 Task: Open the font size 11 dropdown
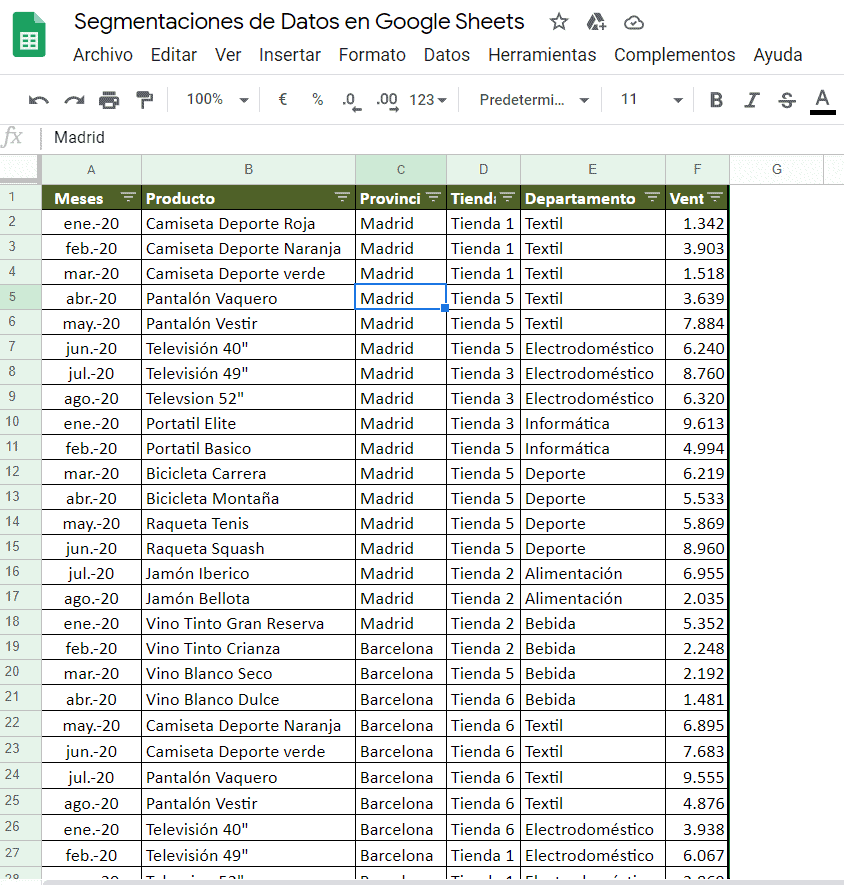[x=651, y=100]
